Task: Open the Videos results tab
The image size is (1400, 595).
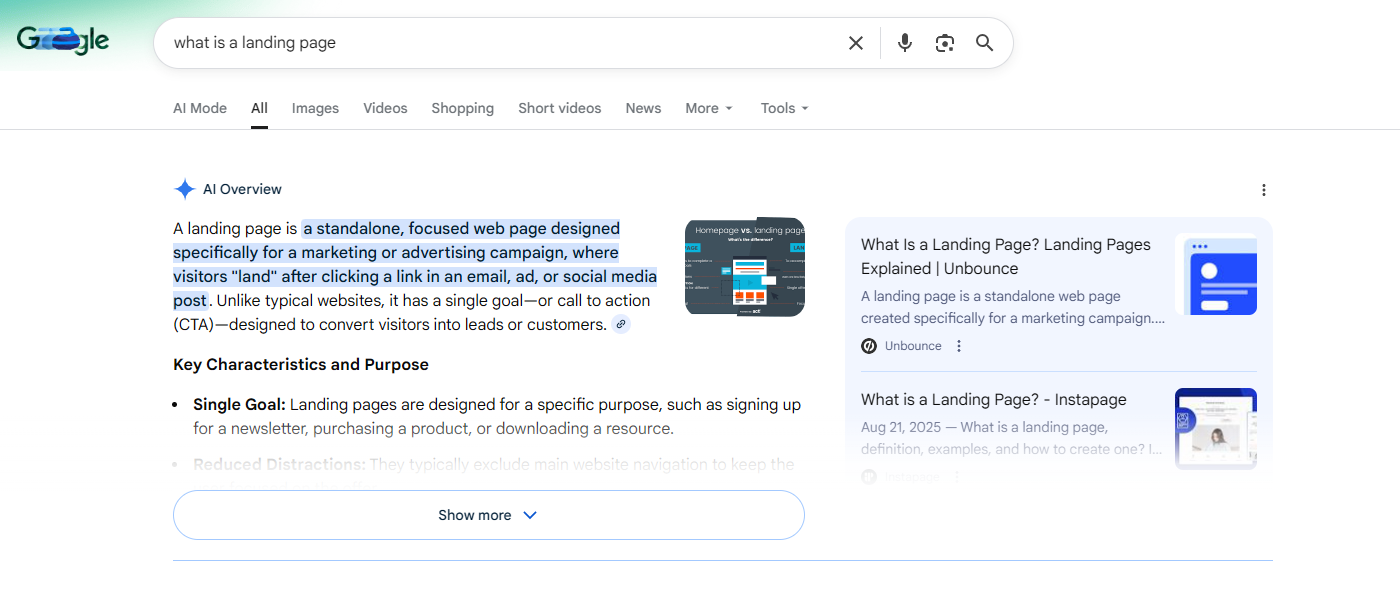Action: click(385, 108)
